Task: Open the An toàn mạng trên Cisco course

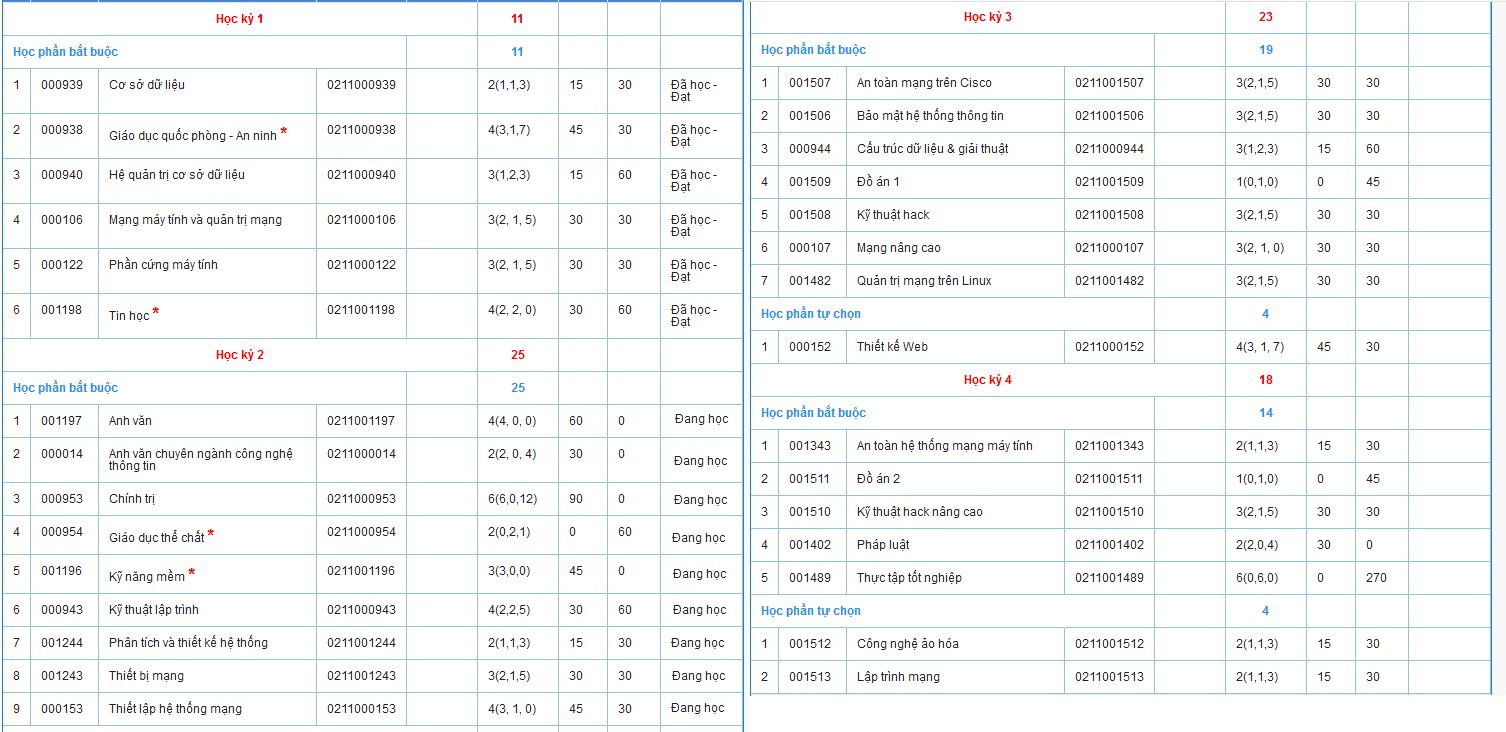Action: 924,83
